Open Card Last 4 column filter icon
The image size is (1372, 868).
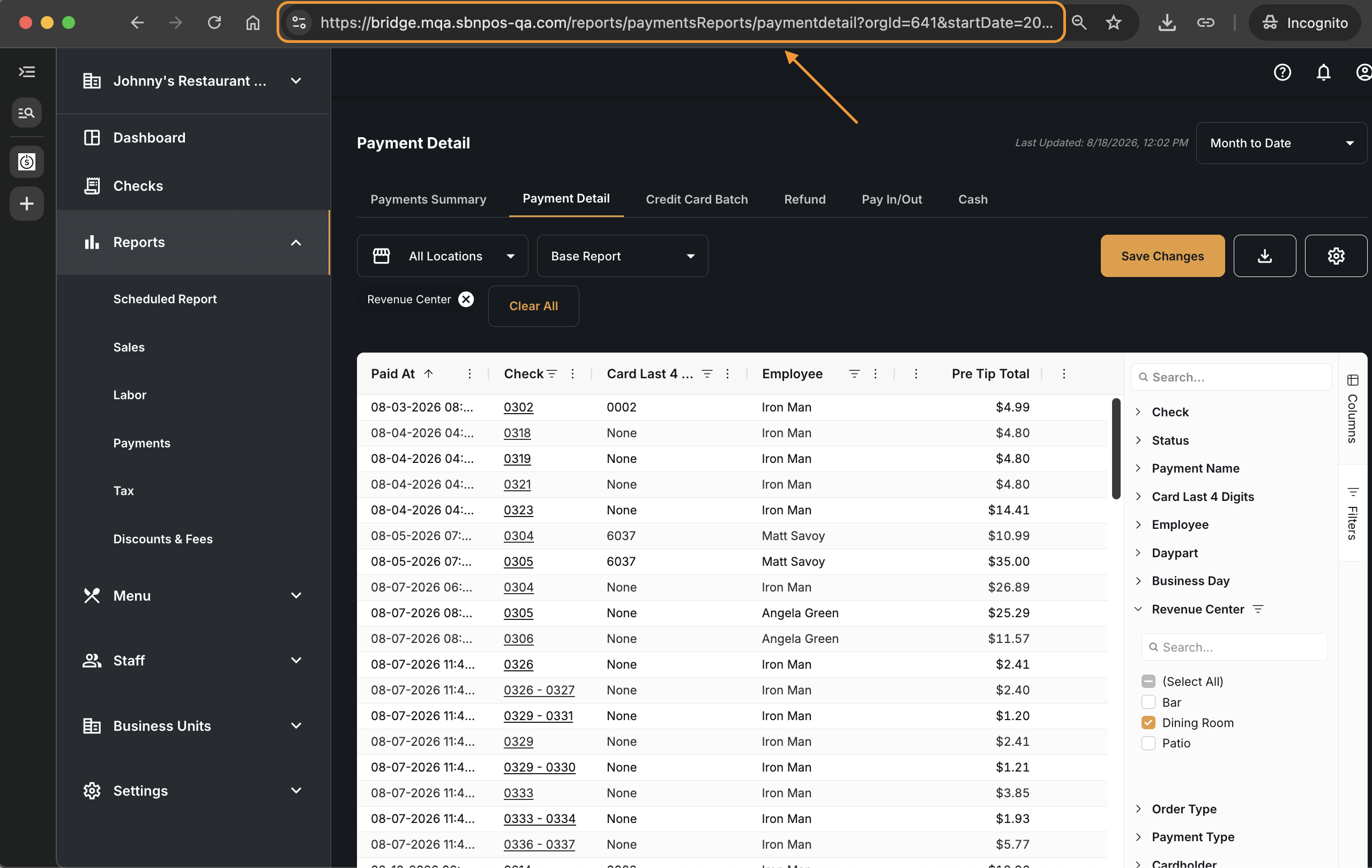coord(706,374)
